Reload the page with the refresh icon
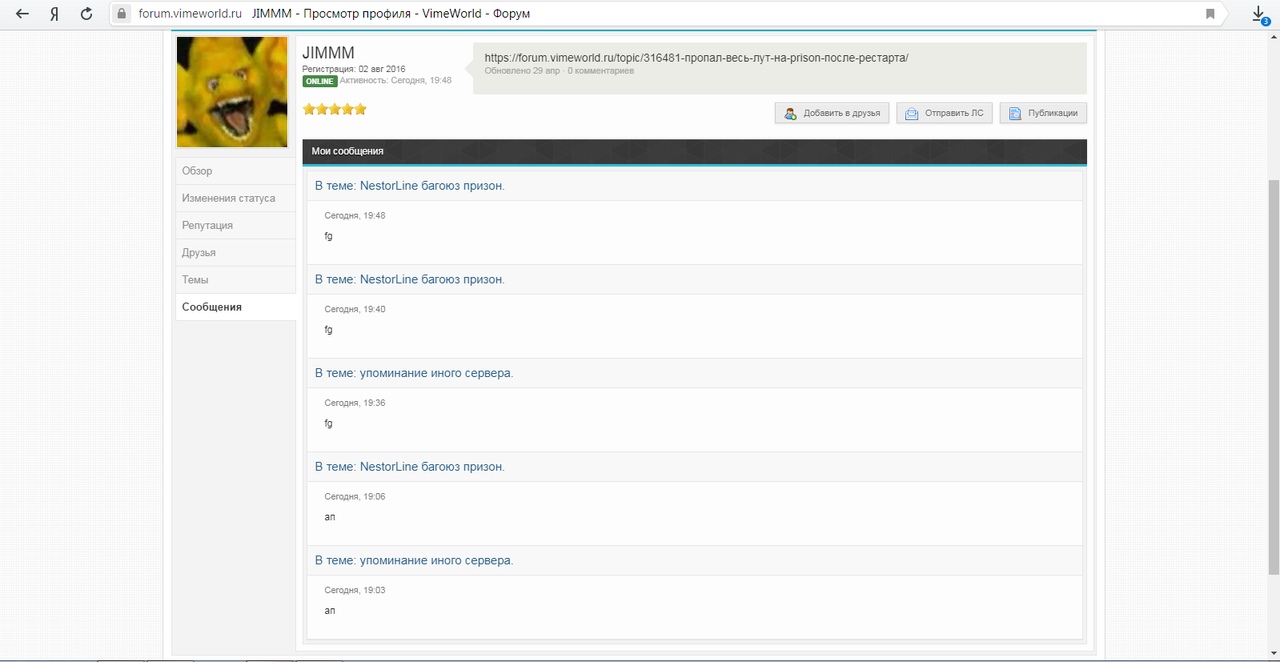Image resolution: width=1280 pixels, height=662 pixels. click(87, 14)
